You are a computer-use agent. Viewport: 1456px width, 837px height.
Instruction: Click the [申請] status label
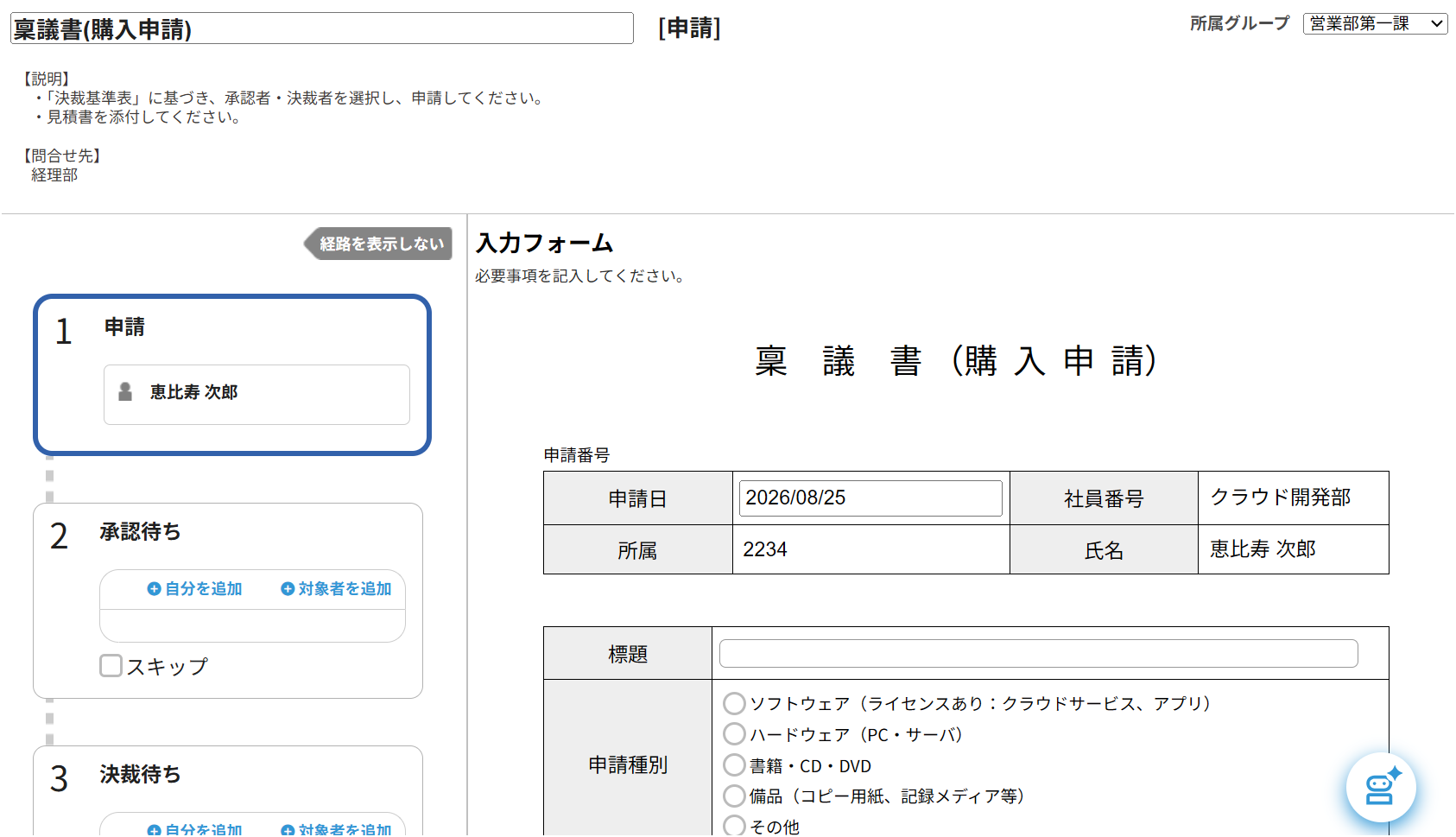pyautogui.click(x=689, y=29)
